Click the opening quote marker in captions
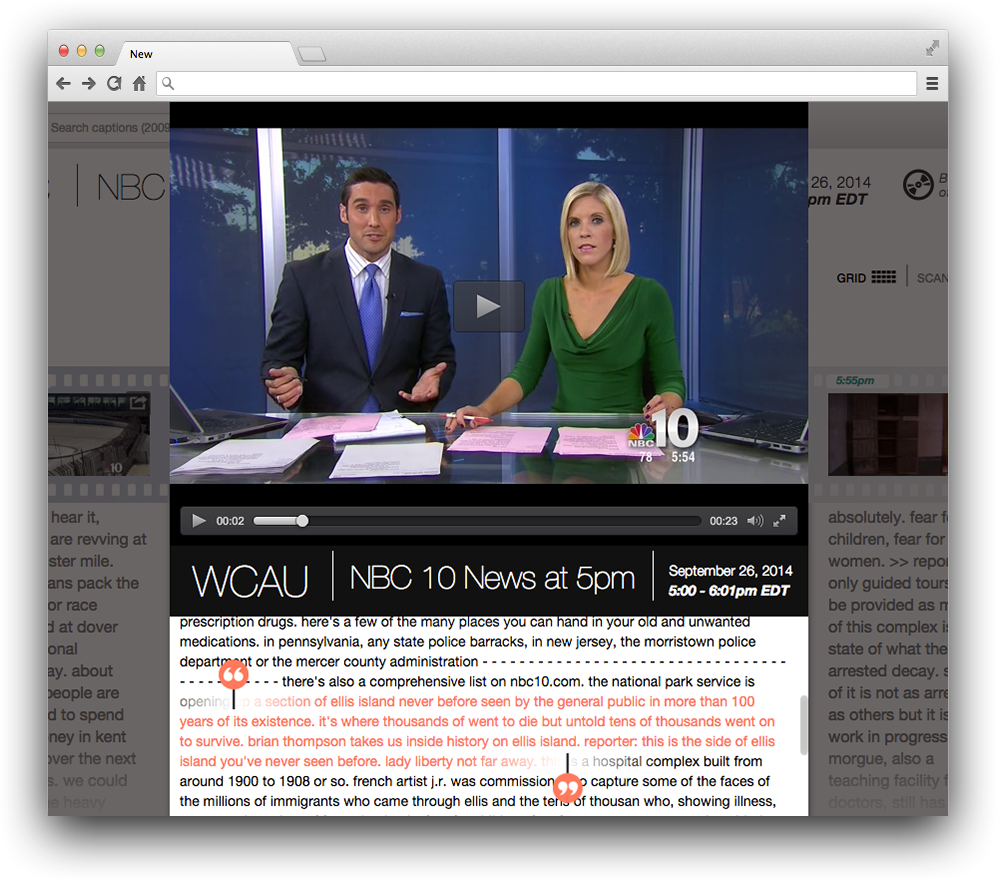The image size is (996, 880). 234,675
